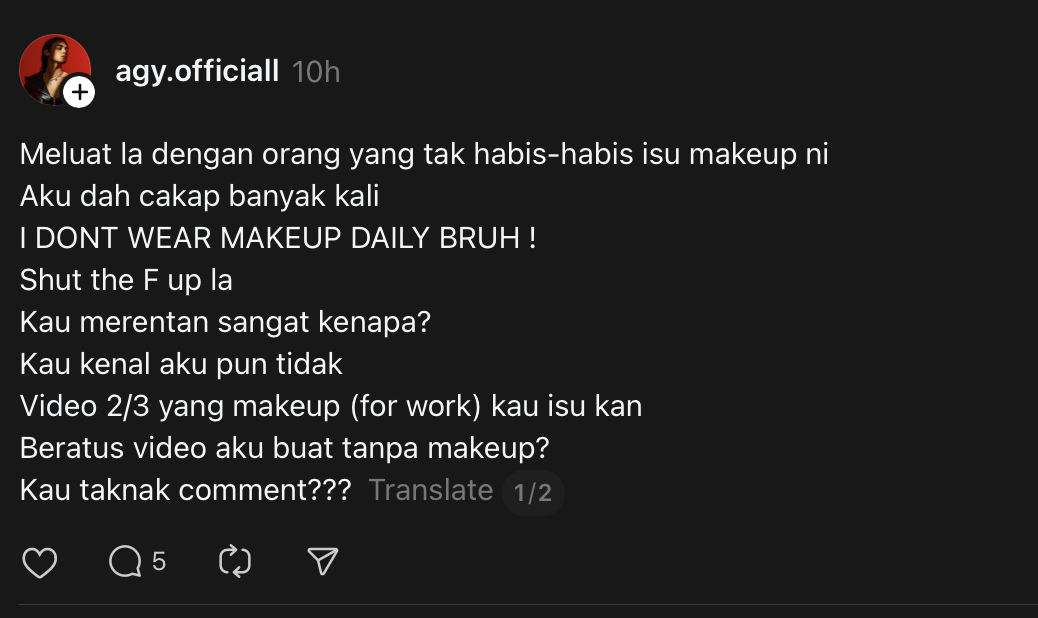The height and width of the screenshot is (618, 1038).
Task: Open the agy.officiall profile picture
Action: [x=50, y=66]
